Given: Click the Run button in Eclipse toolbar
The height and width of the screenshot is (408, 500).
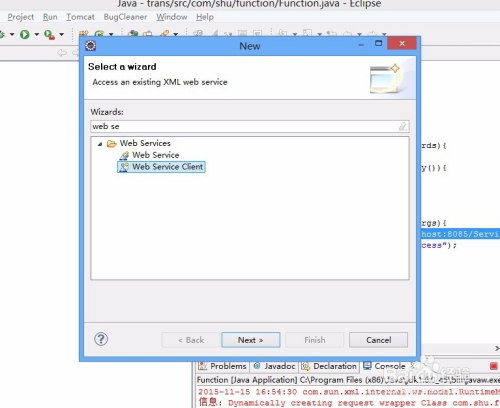Looking at the screenshot, I should click(x=24, y=34).
